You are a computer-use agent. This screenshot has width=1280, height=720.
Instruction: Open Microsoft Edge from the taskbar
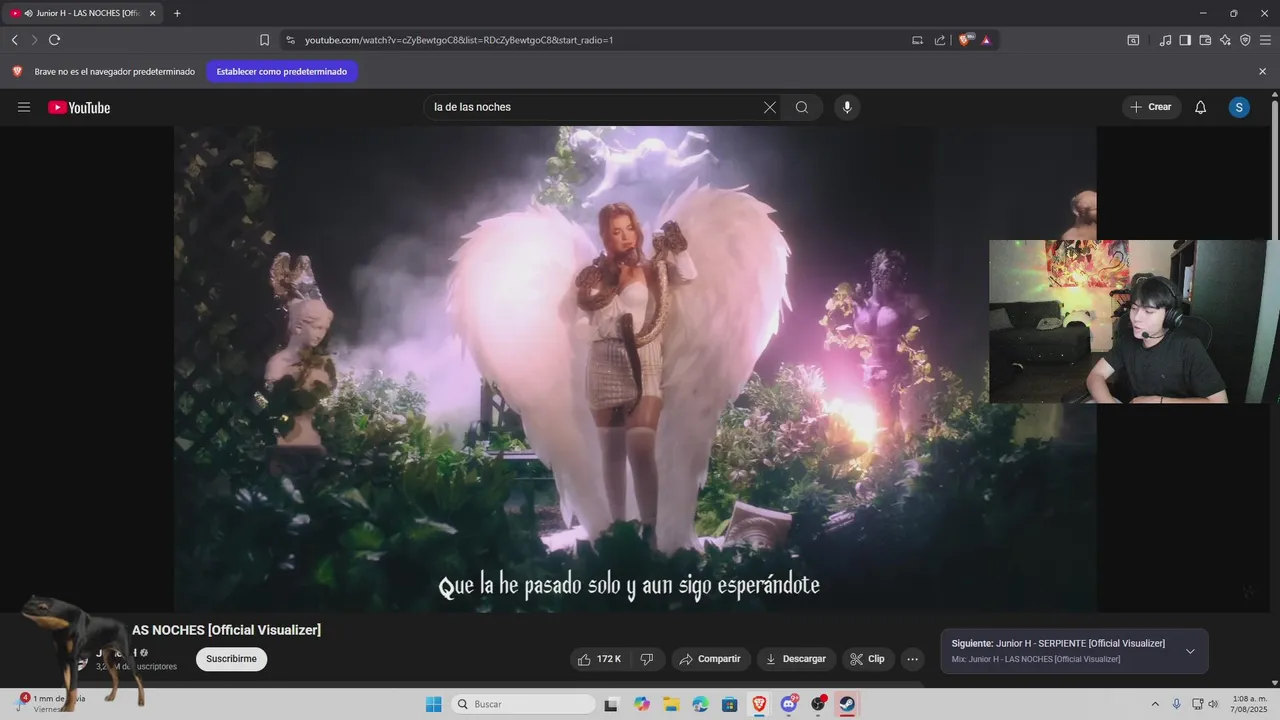700,704
